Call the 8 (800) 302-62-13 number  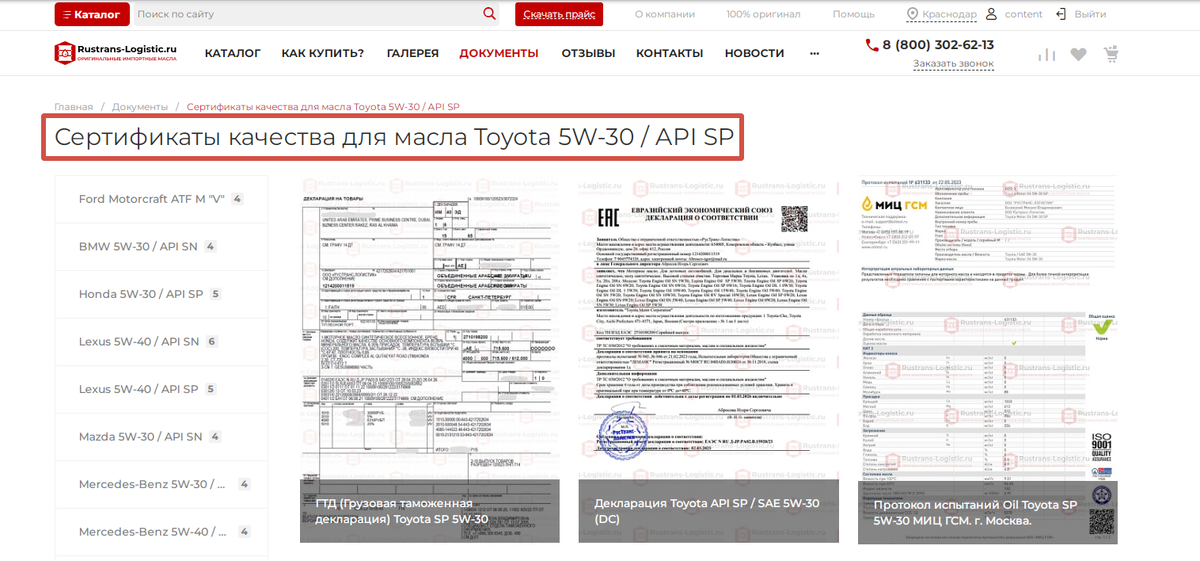[x=938, y=45]
